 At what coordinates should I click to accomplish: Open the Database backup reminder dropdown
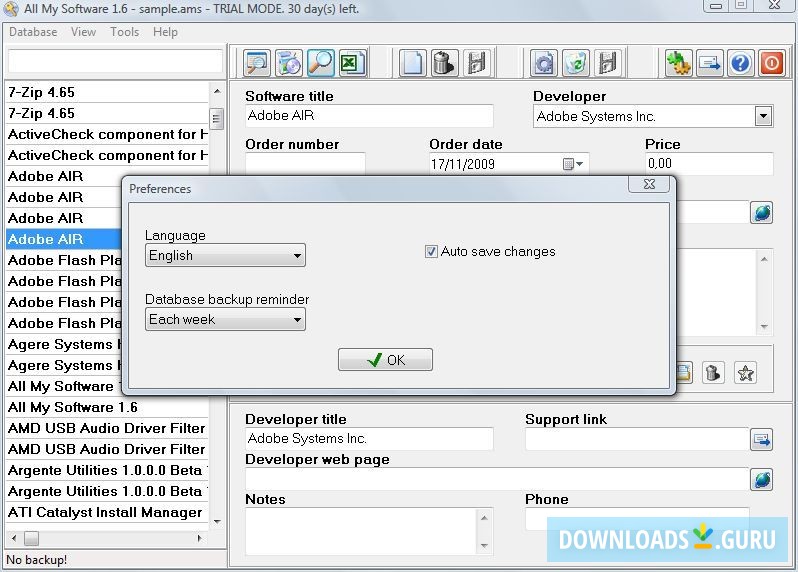[x=225, y=319]
